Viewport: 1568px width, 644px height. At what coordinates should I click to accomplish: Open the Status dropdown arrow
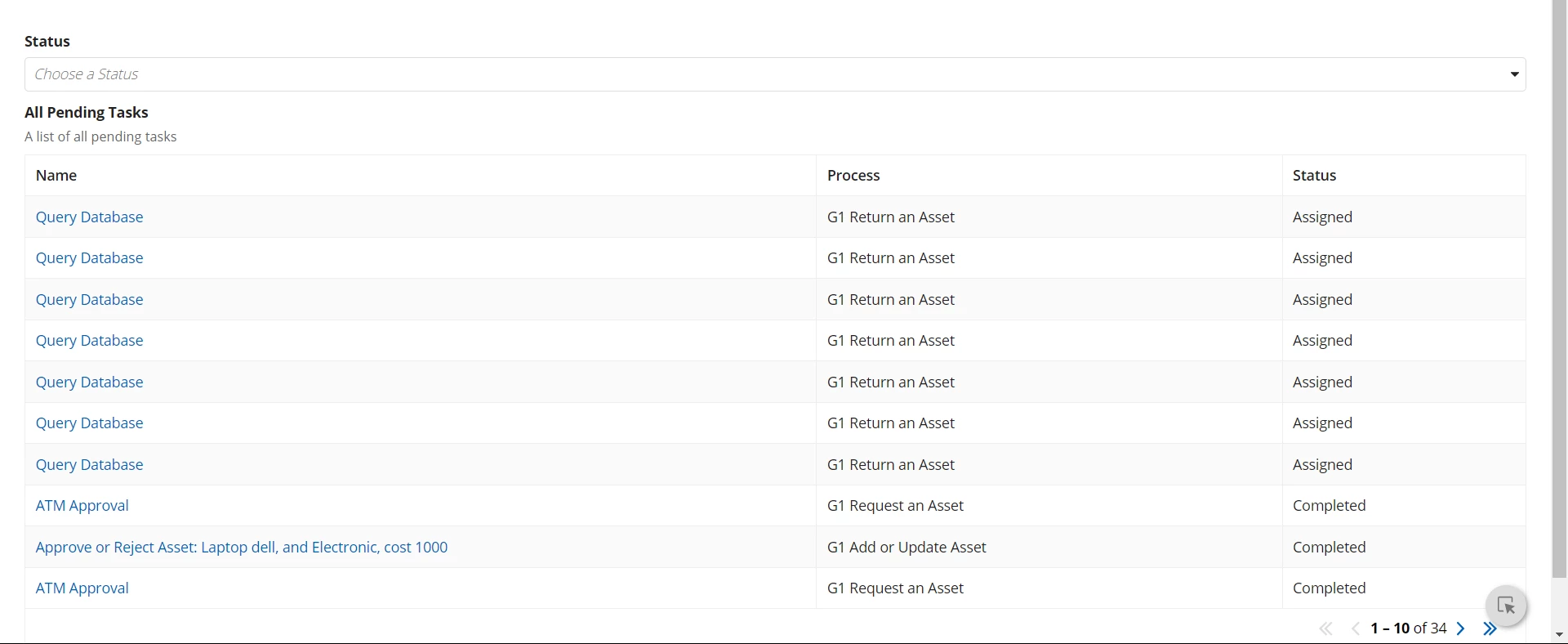pyautogui.click(x=1514, y=74)
